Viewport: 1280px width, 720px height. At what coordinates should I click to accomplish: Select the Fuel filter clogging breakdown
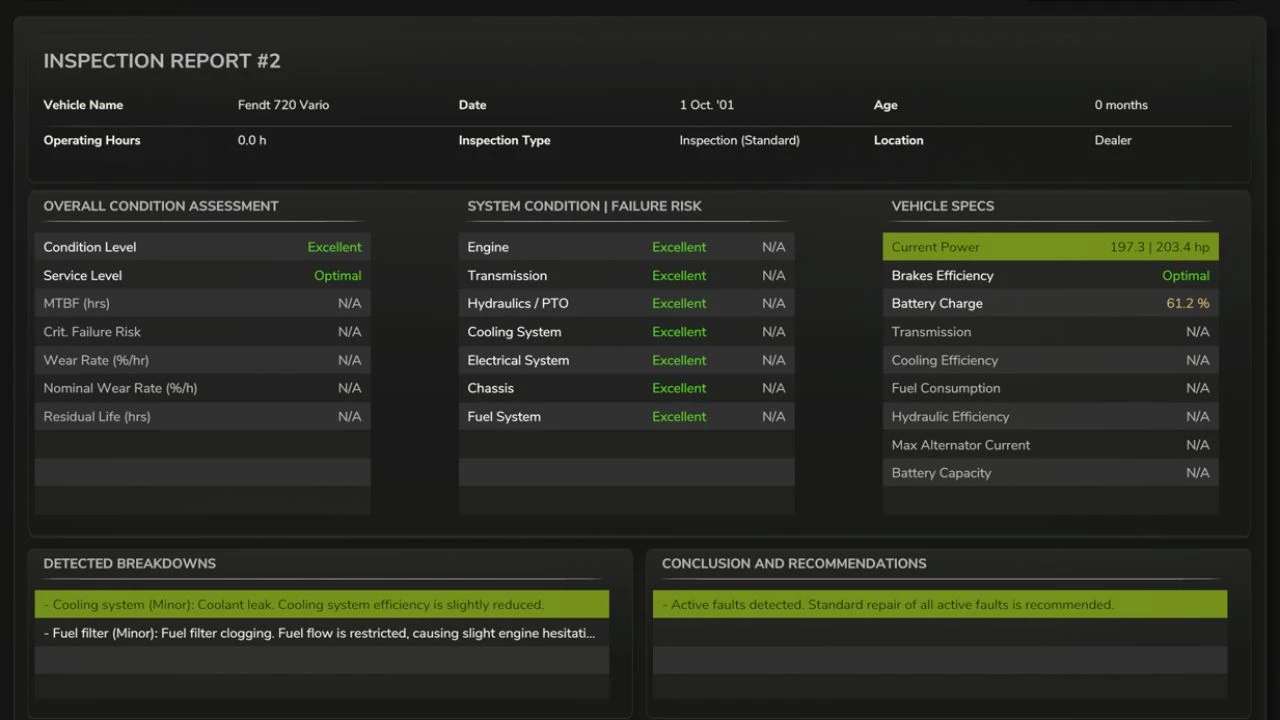pos(321,632)
